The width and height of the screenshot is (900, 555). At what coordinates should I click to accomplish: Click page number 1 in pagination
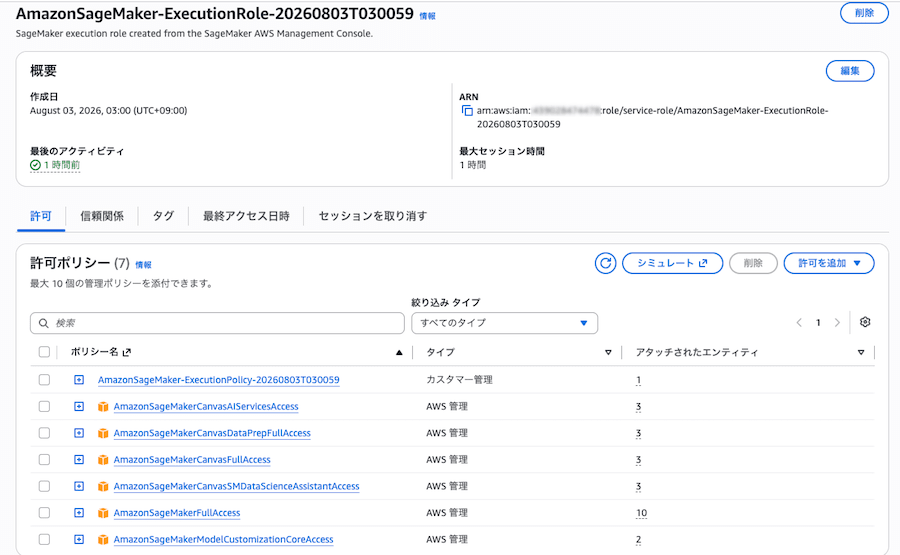pyautogui.click(x=818, y=323)
